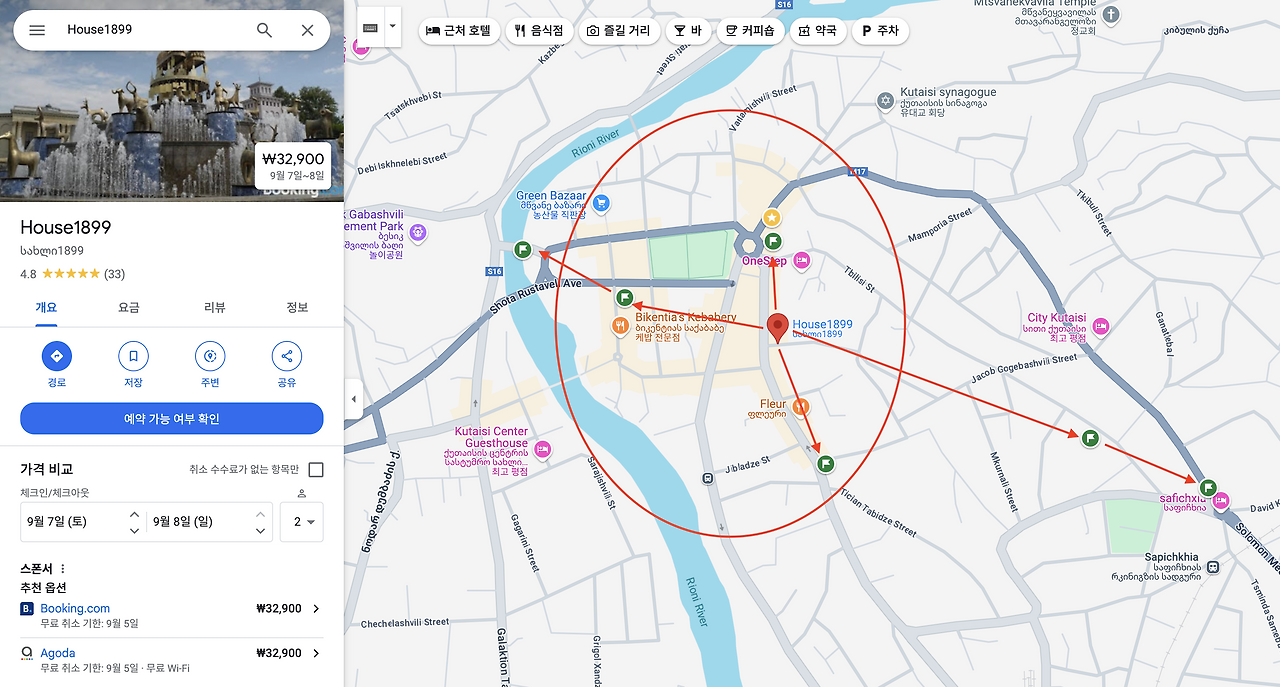1280x687 pixels.
Task: Click the Green Bazaar shopping cart pin
Action: [x=601, y=204]
